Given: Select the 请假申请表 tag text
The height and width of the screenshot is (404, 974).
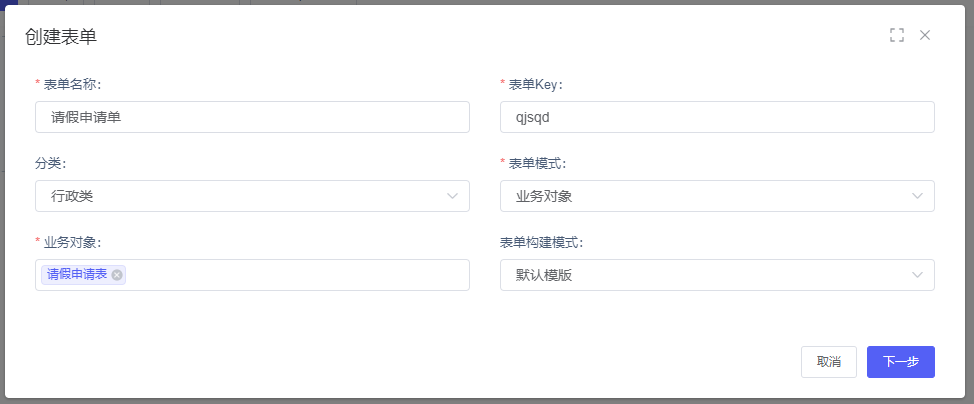Looking at the screenshot, I should coord(77,275).
